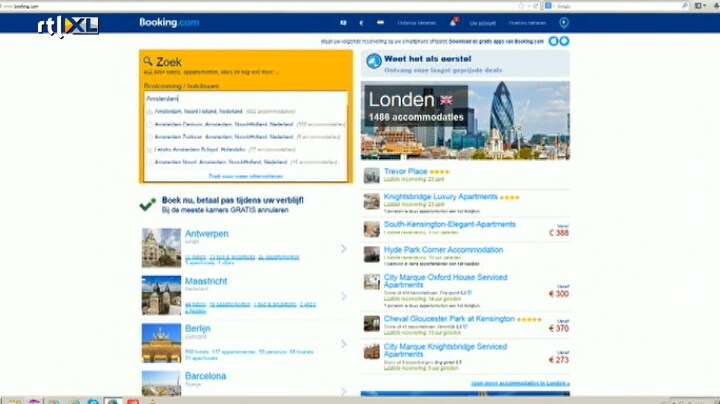The image size is (720, 404).
Task: Click 'Zoek naar meer alternatieven' link
Action: 246,175
